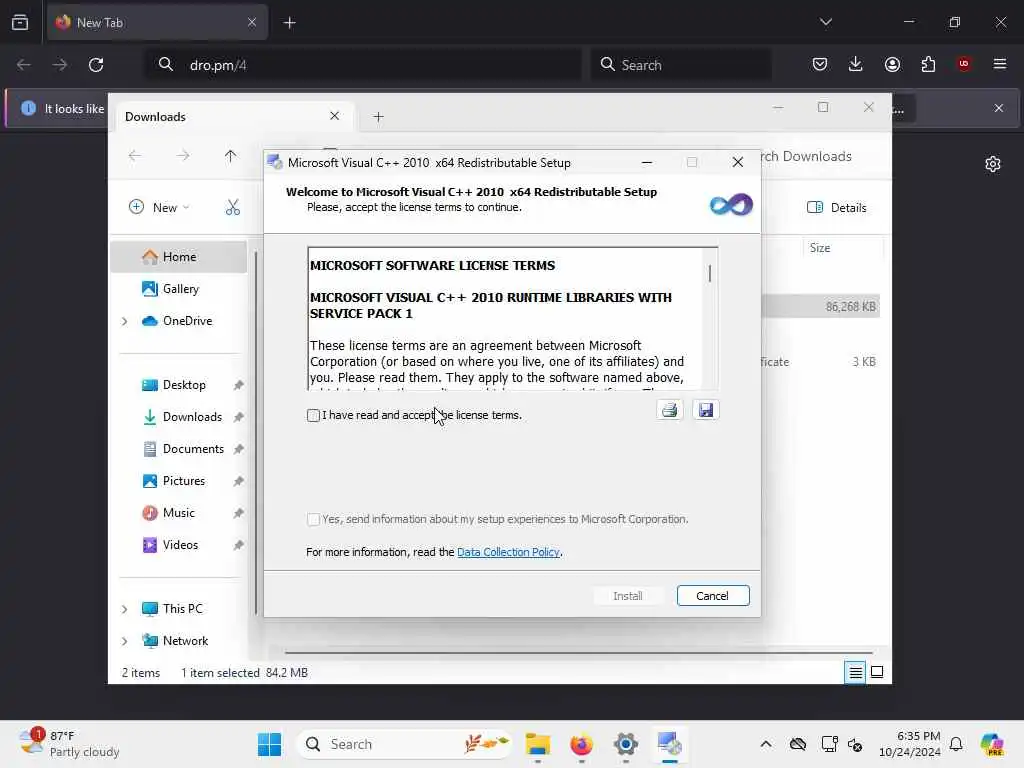Screen dimensions: 1024x768
Task: Click the Cancel button in setup dialog
Action: pyautogui.click(x=712, y=596)
